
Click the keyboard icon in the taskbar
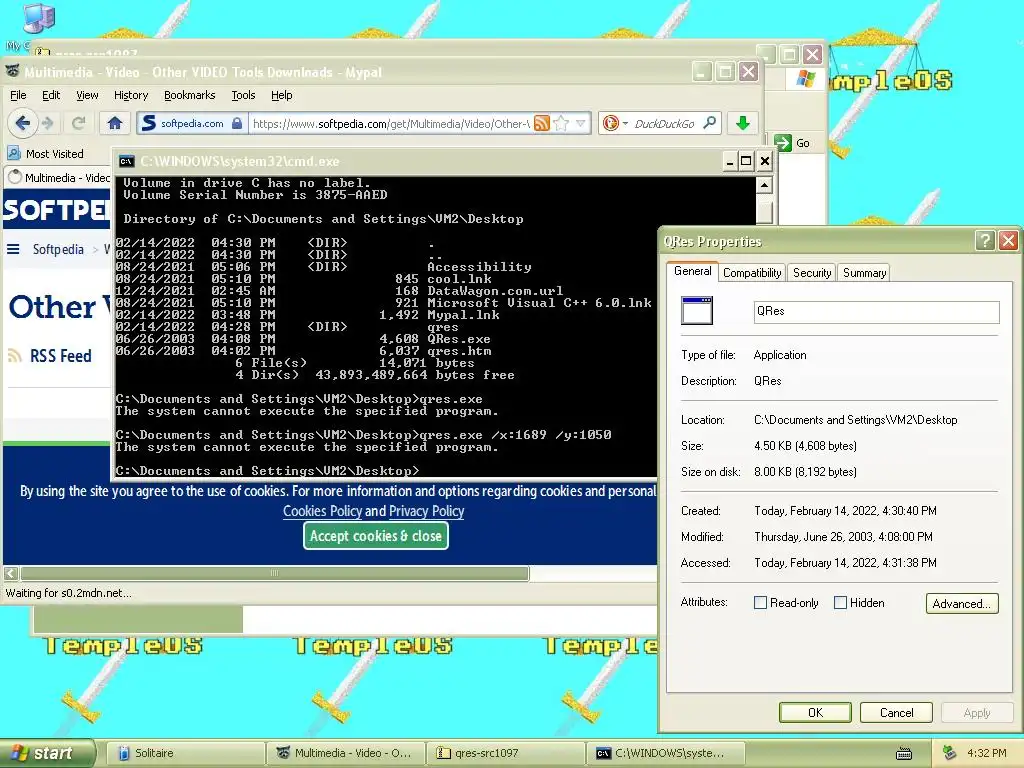(x=904, y=754)
